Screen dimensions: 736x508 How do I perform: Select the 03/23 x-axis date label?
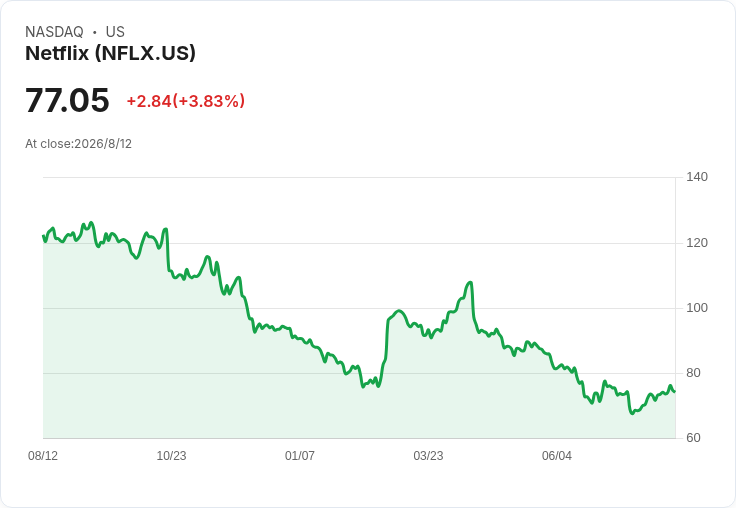[x=428, y=455]
